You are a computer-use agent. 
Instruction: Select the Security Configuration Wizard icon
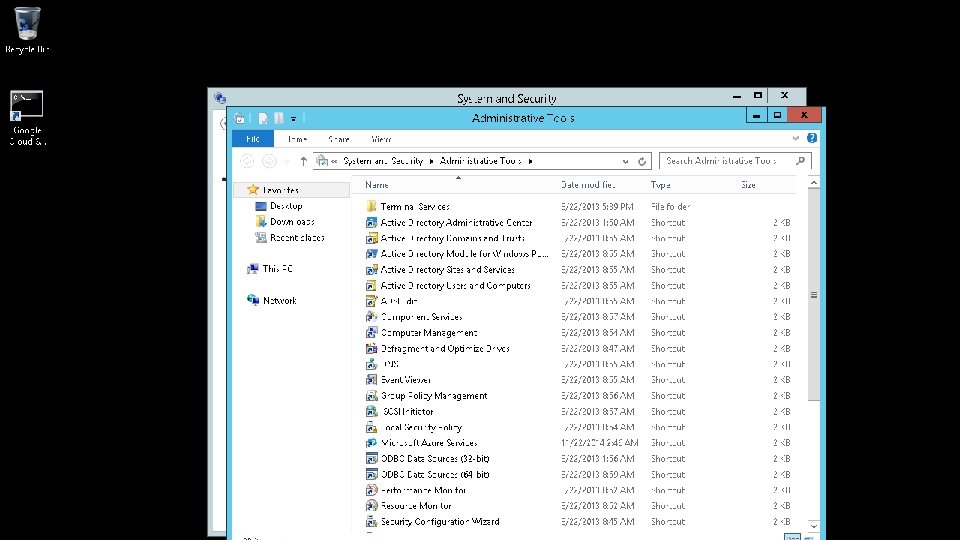[371, 522]
